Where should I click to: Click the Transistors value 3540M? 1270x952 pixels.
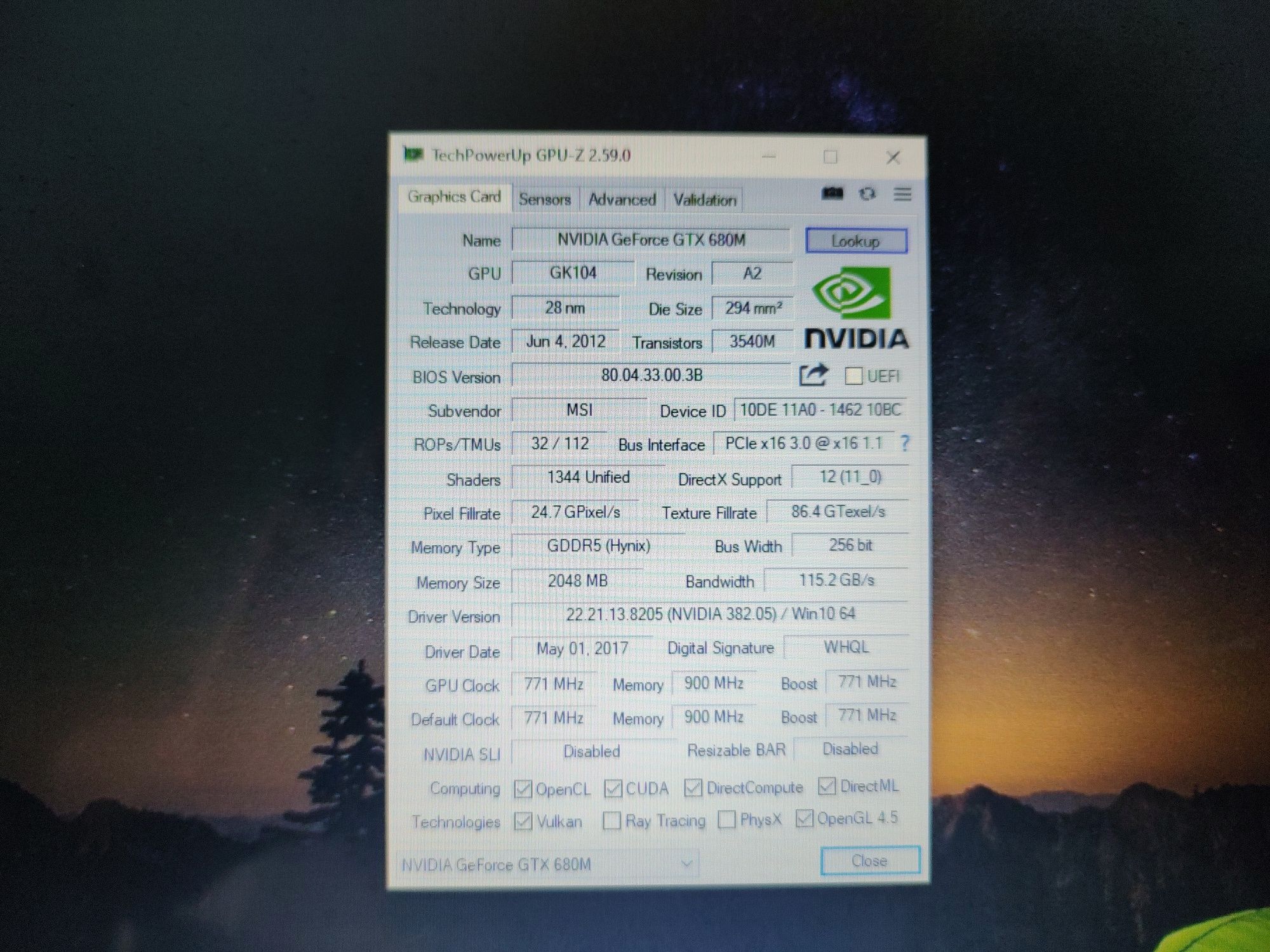point(752,342)
